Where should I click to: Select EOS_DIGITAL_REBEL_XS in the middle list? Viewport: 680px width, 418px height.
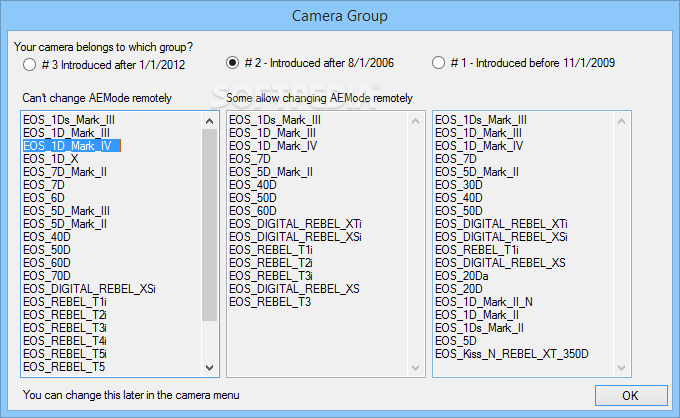tap(294, 289)
